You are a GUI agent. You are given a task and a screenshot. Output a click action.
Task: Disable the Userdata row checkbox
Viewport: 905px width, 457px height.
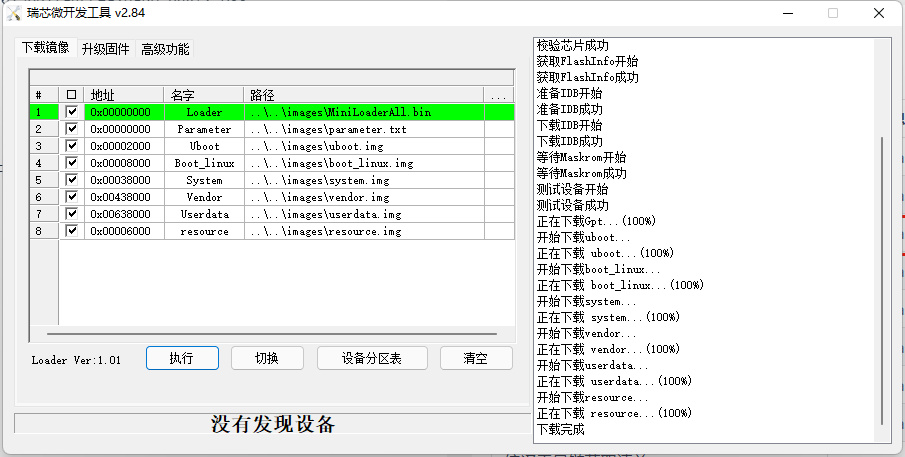click(71, 214)
